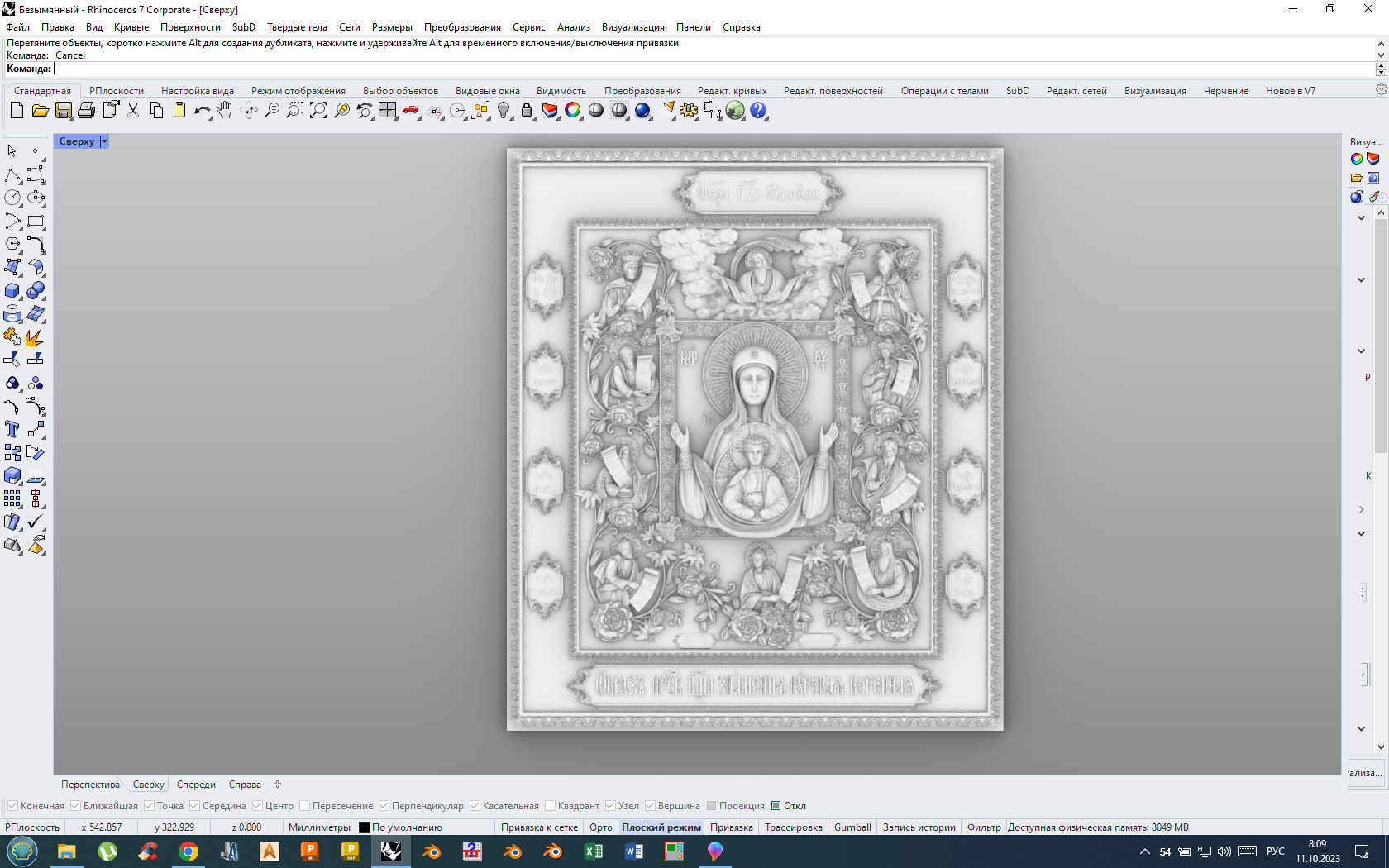Print using the printer toolbar icon
Viewport: 1389px width, 868px height.
[86, 110]
